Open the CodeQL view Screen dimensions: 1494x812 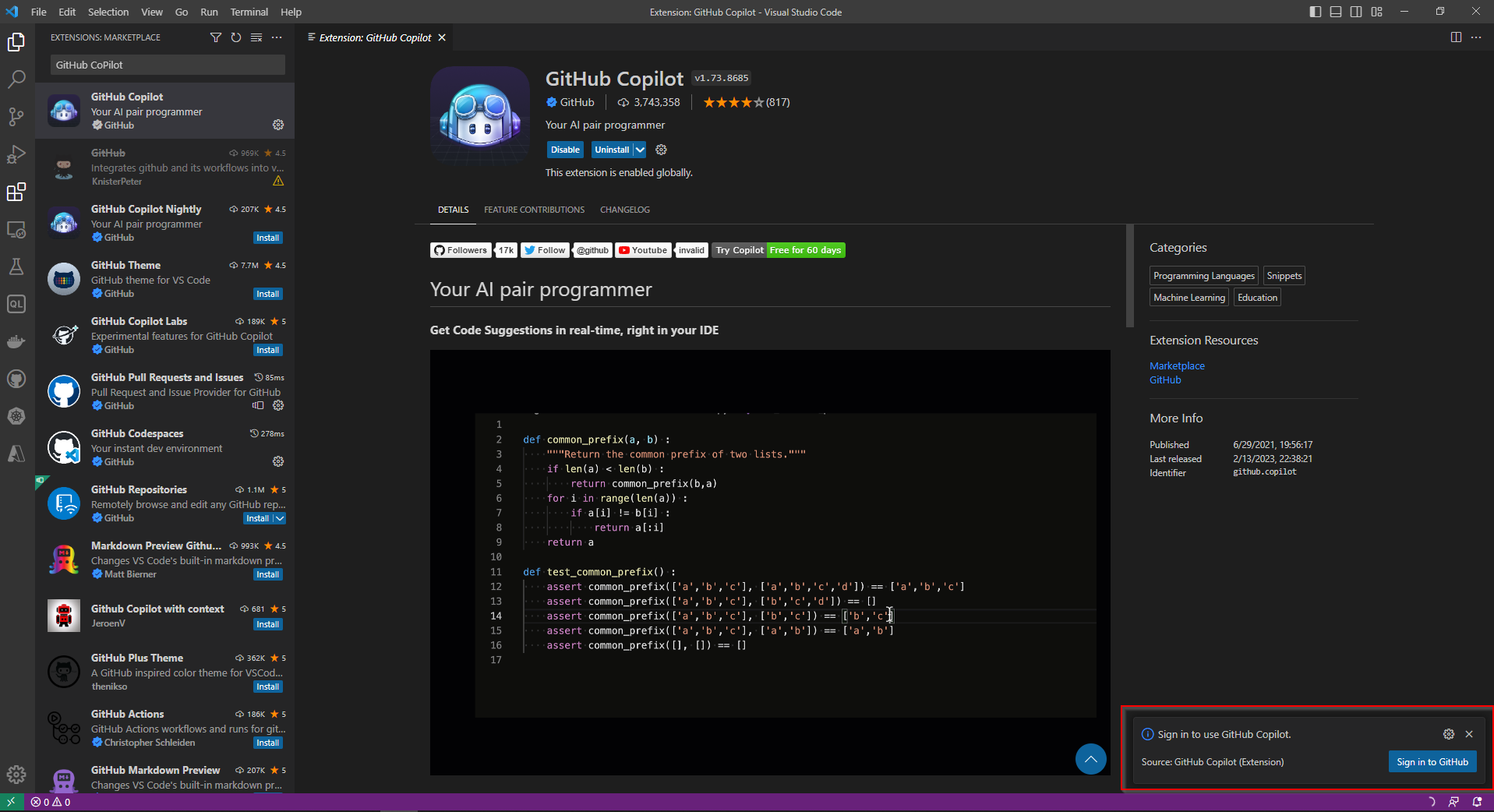(x=16, y=304)
